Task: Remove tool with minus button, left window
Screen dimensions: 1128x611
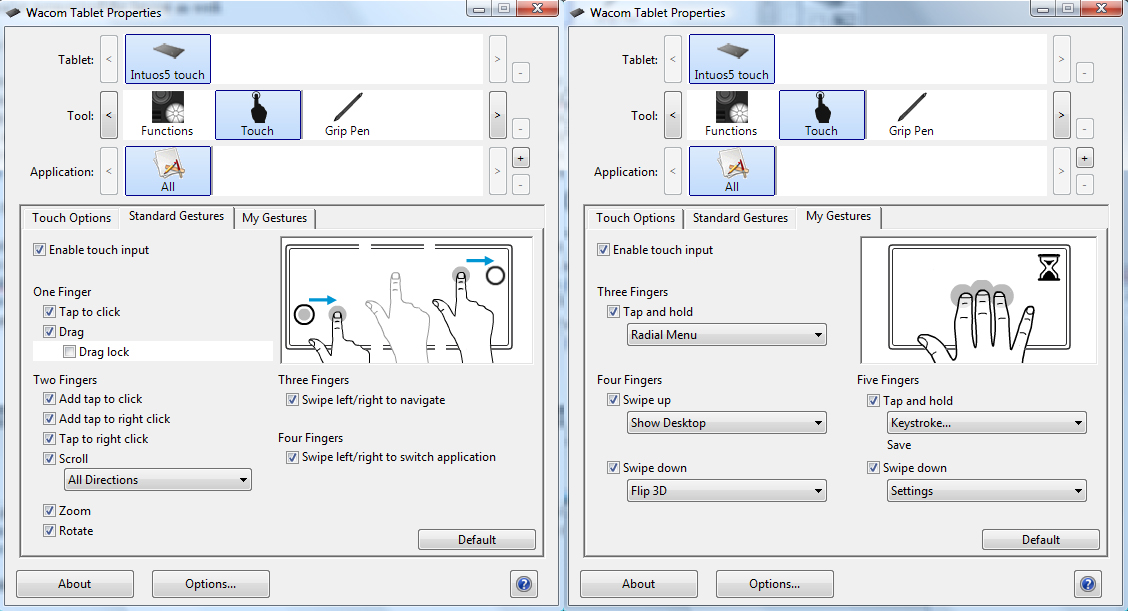Action: pos(521,128)
